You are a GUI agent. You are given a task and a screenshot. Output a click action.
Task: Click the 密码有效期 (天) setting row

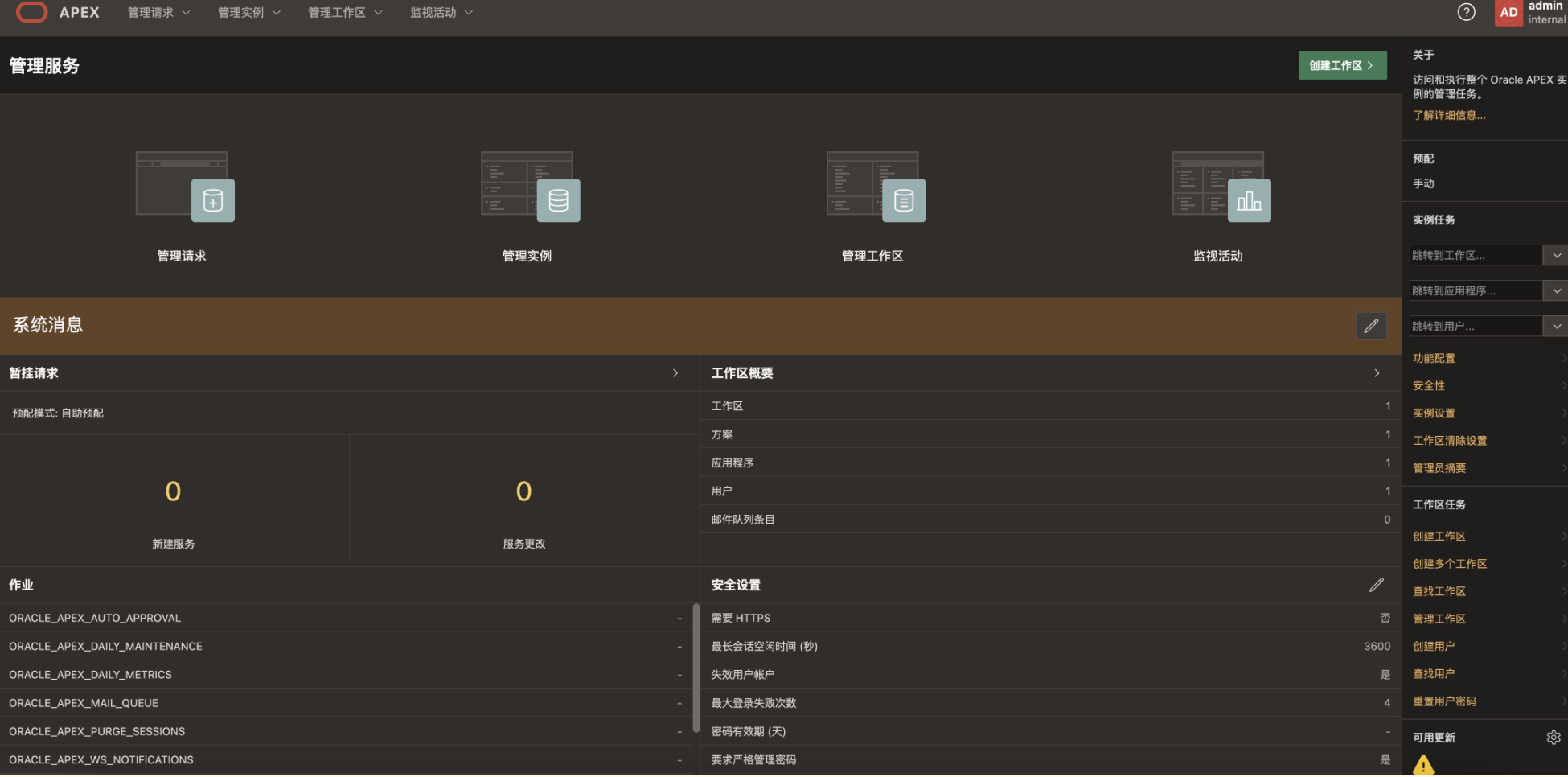point(1051,731)
